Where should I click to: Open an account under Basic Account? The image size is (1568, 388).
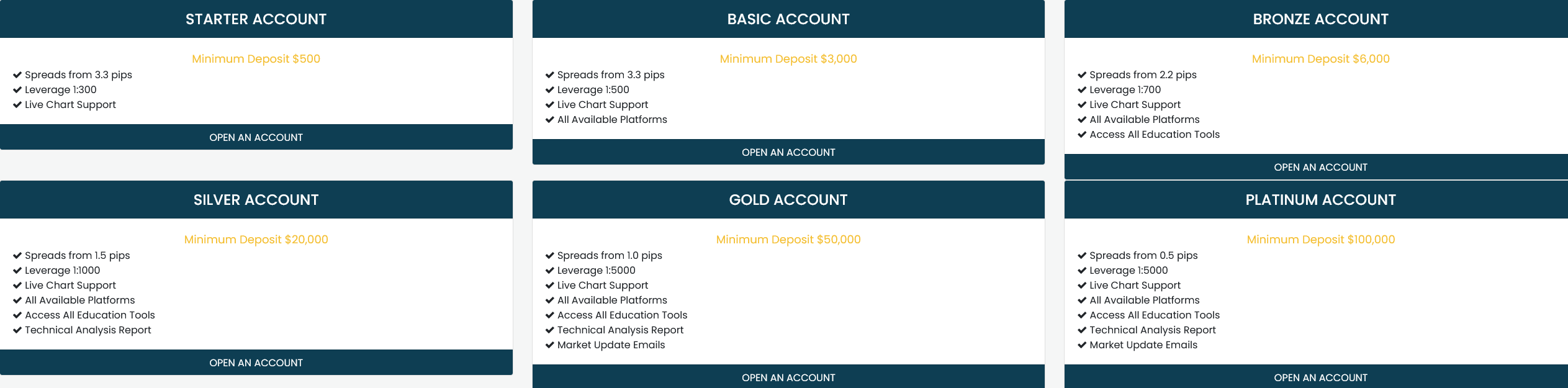click(x=788, y=152)
